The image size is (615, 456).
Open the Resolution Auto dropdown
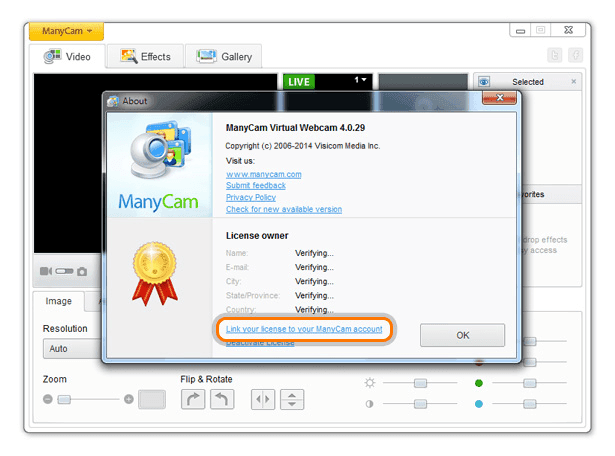point(73,349)
